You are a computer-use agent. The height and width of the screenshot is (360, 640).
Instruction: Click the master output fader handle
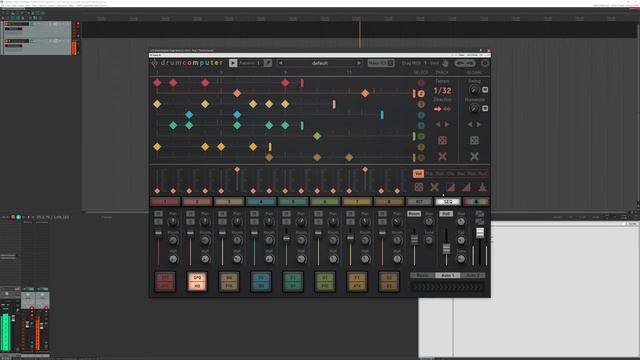(x=480, y=233)
